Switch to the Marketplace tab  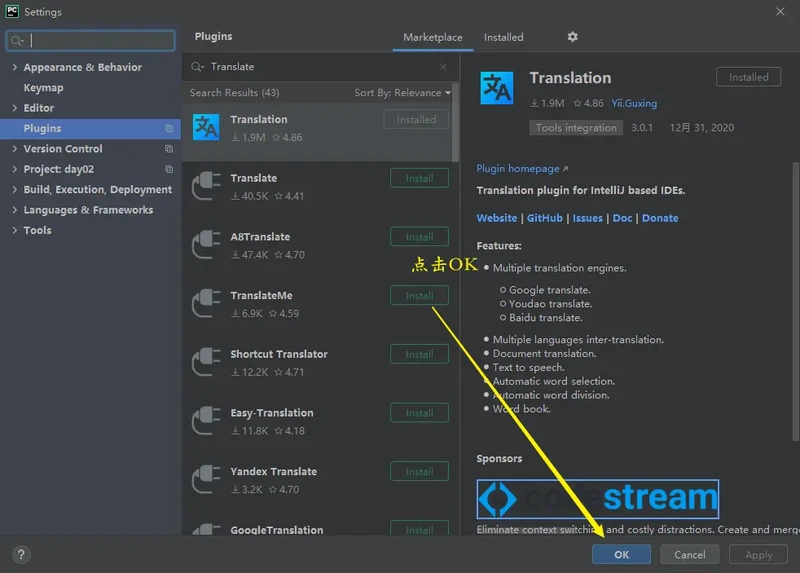coord(432,37)
